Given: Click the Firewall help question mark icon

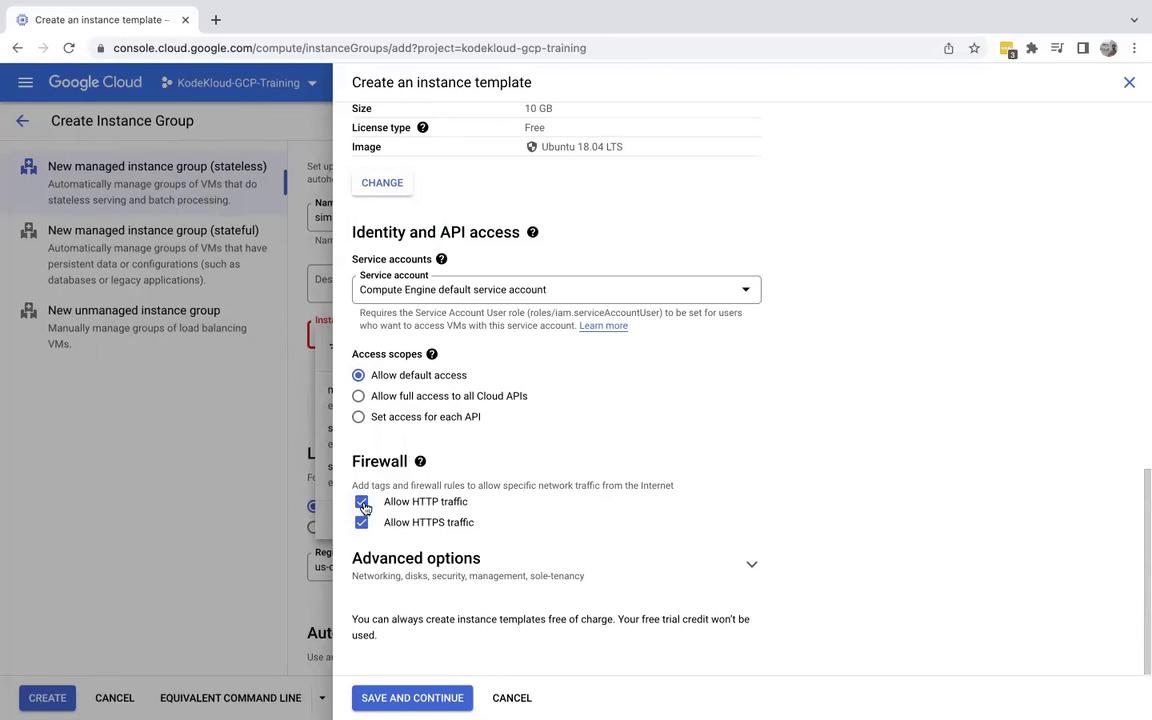Looking at the screenshot, I should [420, 461].
